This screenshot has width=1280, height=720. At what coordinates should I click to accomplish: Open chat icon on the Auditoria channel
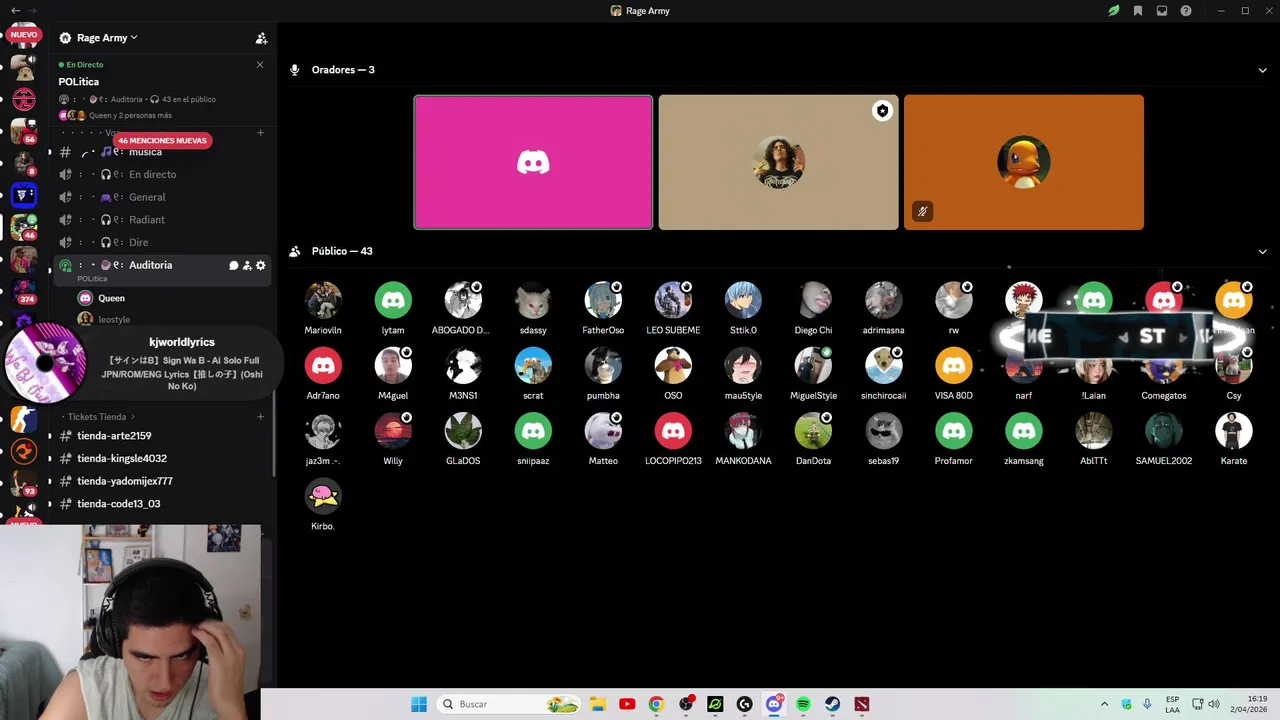(234, 265)
